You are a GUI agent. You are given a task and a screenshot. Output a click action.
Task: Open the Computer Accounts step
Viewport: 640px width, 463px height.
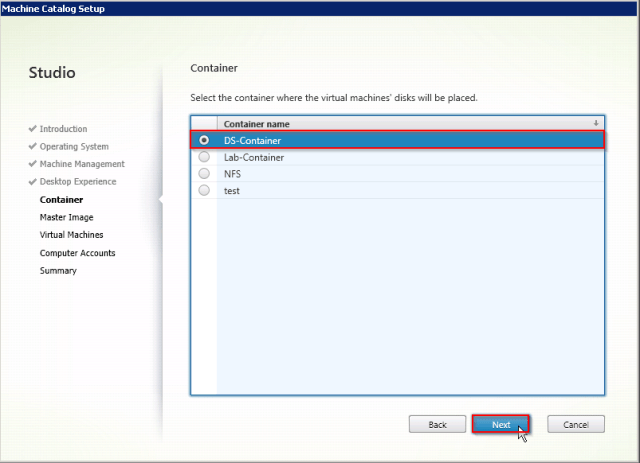pos(76,253)
